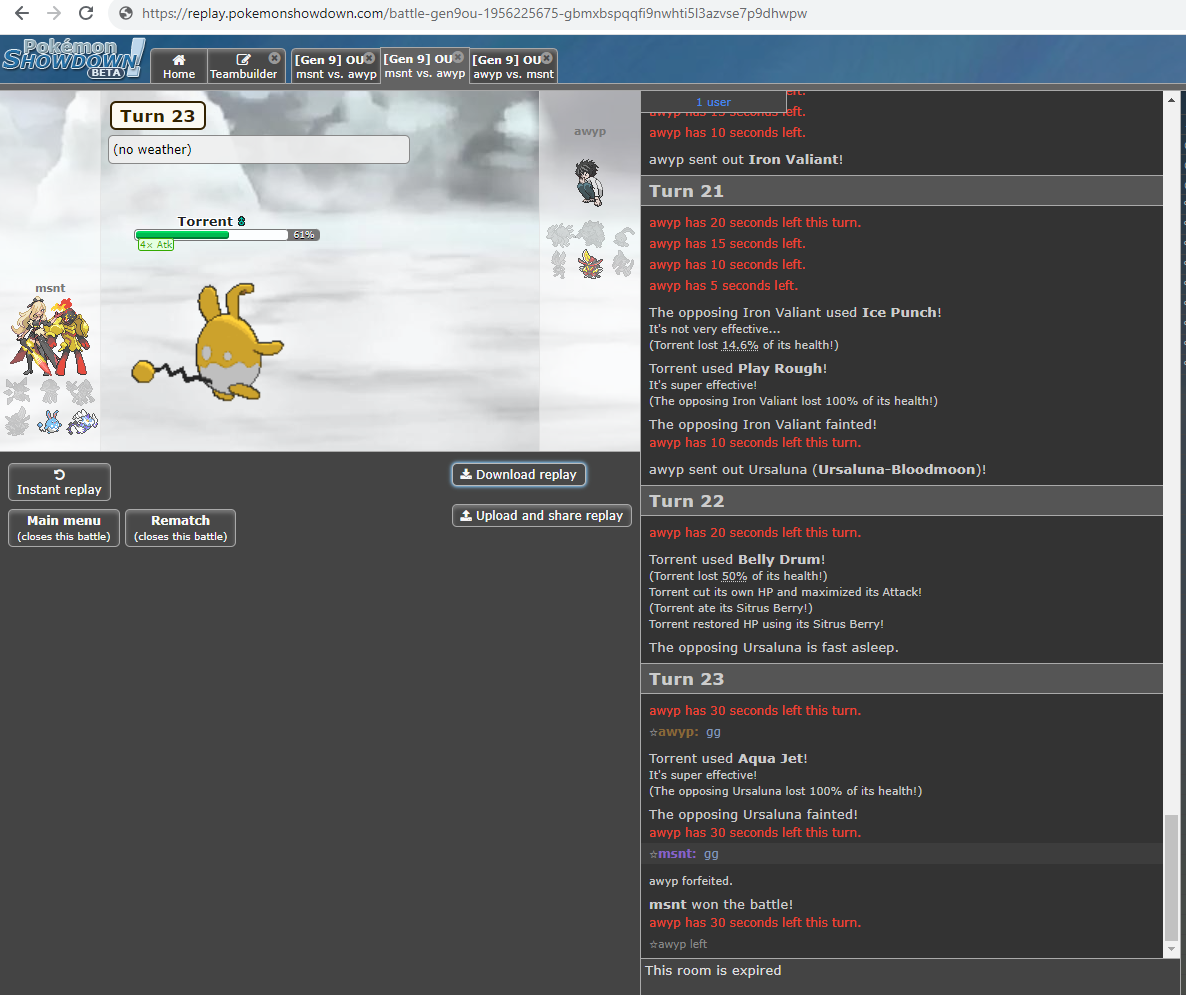Reload the page with refresh icon
This screenshot has height=995, width=1186.
[86, 13]
